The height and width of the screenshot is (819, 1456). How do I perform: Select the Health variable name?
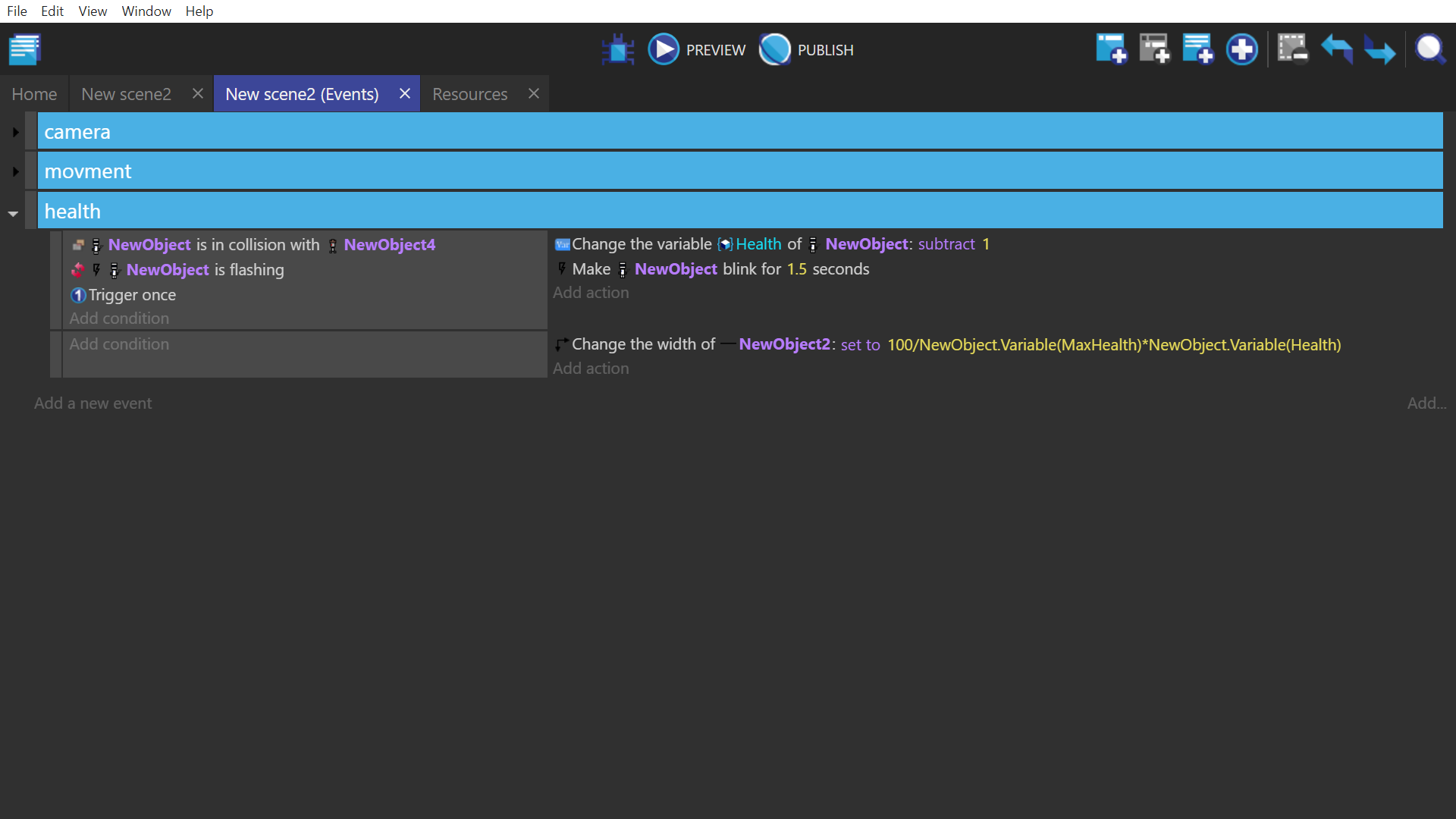pyautogui.click(x=758, y=244)
